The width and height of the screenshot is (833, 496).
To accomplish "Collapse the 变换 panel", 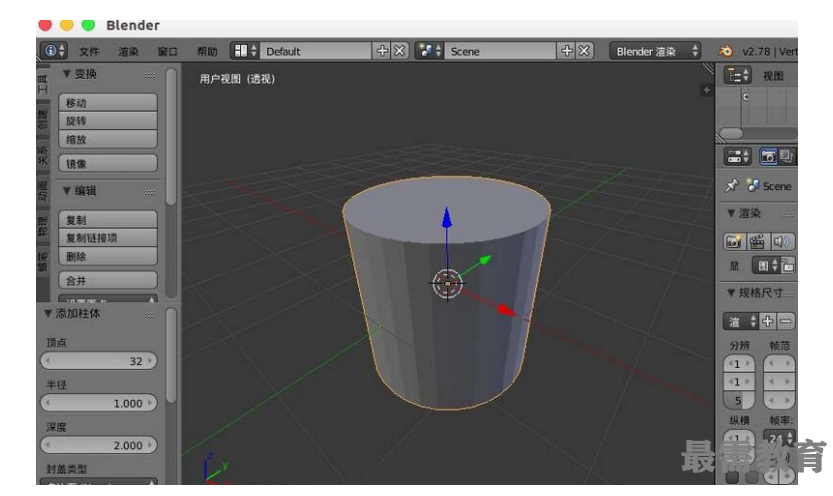I will [66, 74].
